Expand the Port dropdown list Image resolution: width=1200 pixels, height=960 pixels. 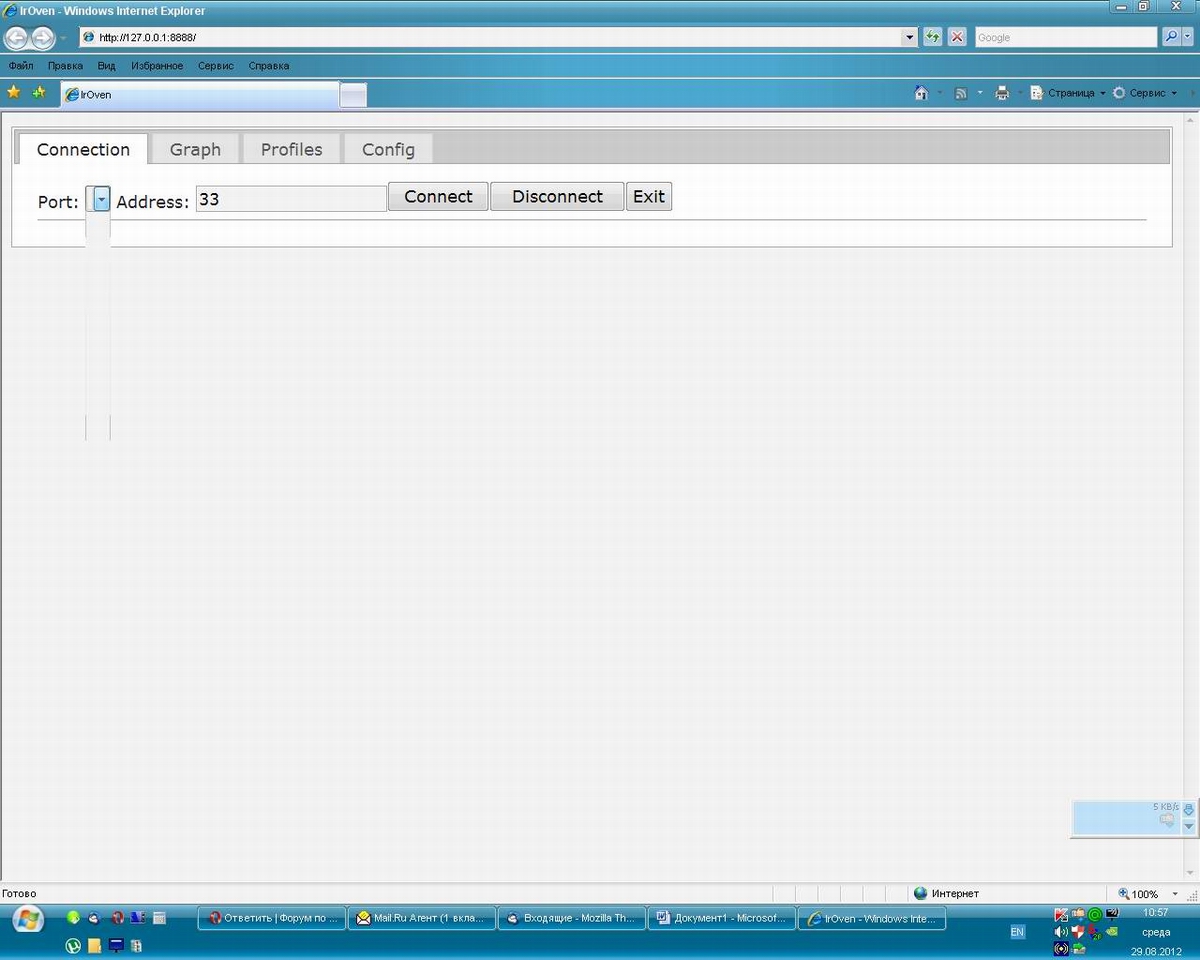pyautogui.click(x=101, y=200)
